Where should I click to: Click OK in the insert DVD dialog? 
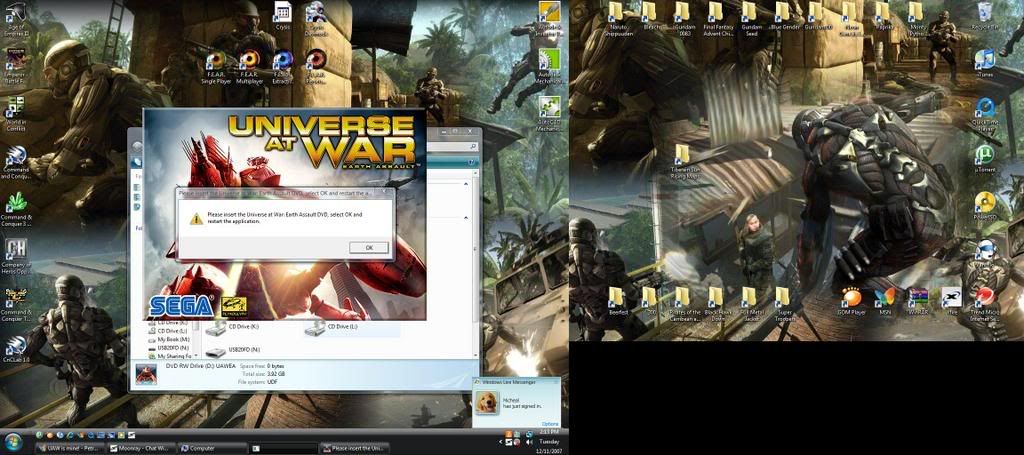coord(368,247)
